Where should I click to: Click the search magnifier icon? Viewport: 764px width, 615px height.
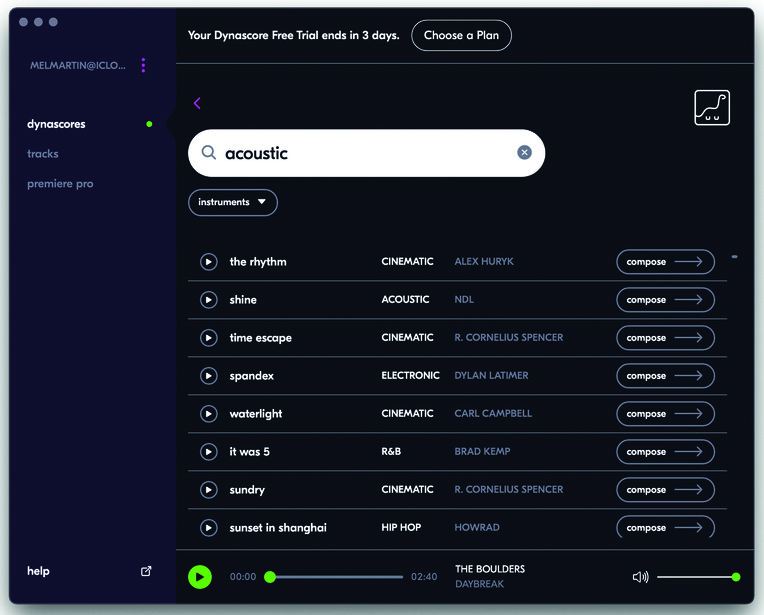point(209,153)
